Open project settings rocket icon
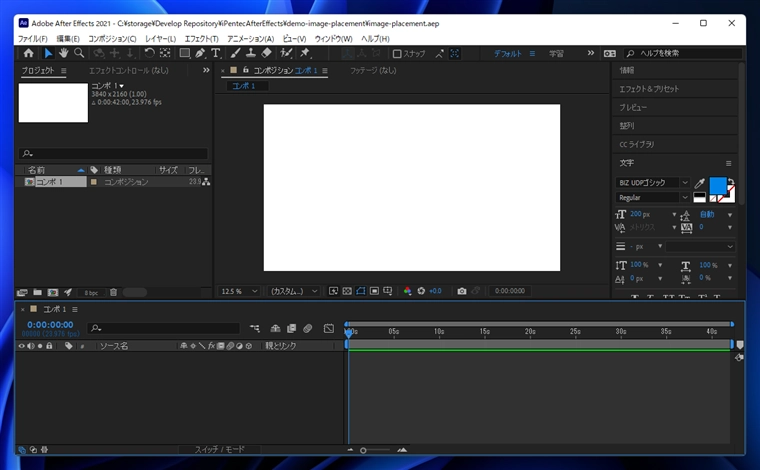760x470 pixels. 68,292
